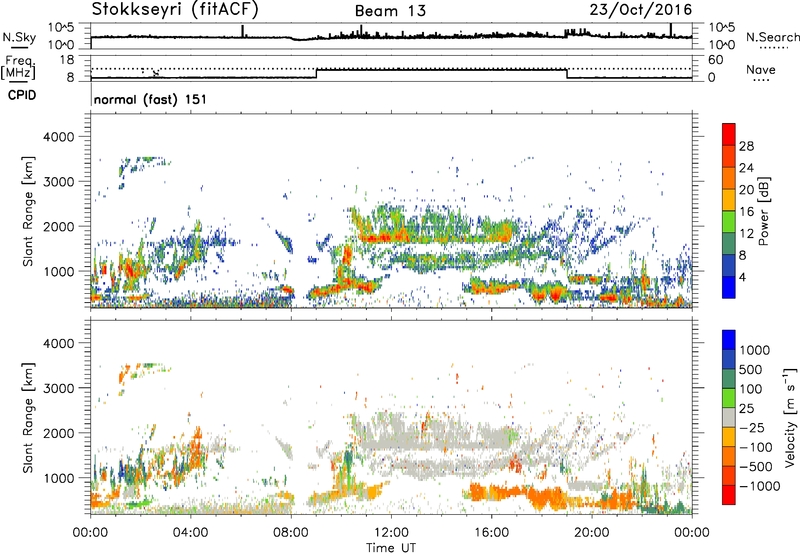Click the Power [dB] colorbar label

[763, 211]
